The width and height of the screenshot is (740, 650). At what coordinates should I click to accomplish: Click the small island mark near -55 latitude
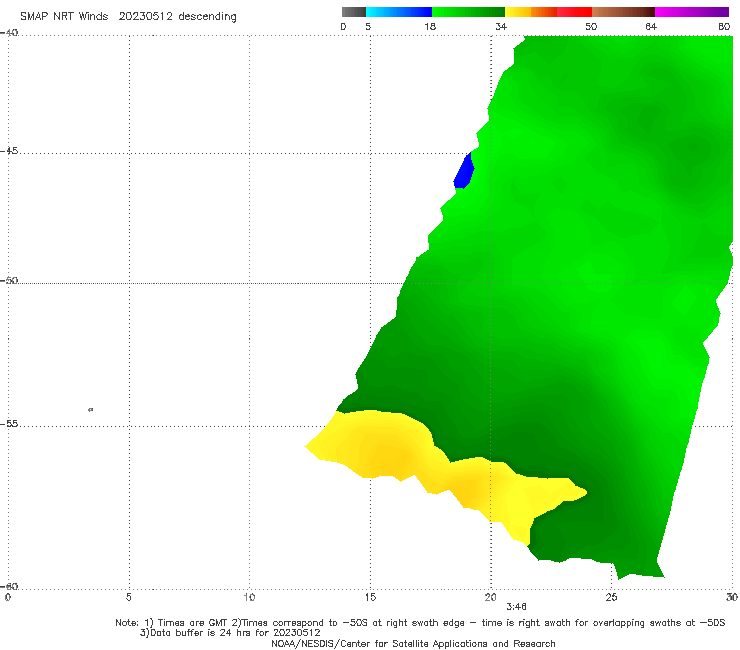pos(91,409)
